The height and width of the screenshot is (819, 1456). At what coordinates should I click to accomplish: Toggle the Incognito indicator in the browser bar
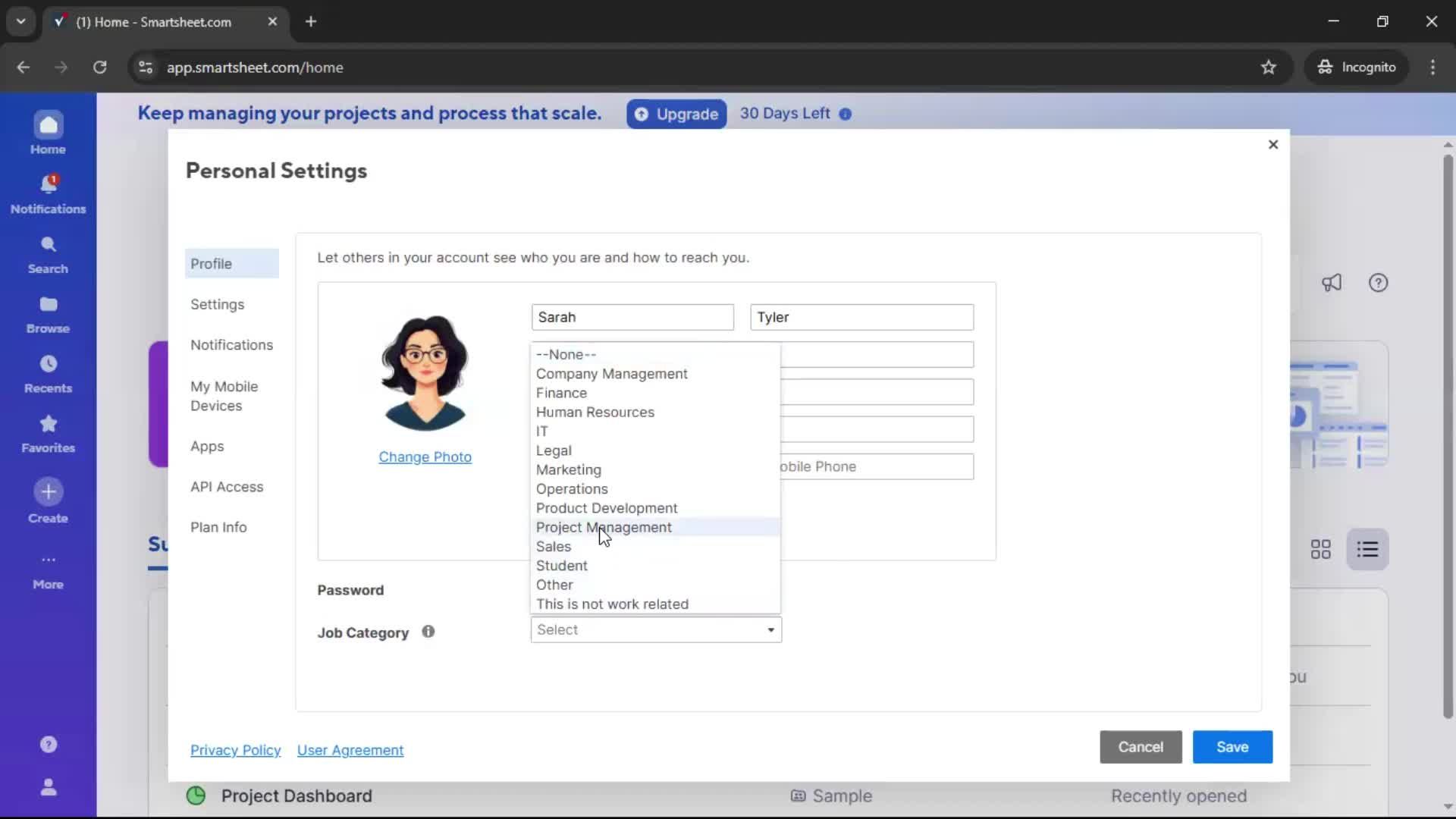1357,67
